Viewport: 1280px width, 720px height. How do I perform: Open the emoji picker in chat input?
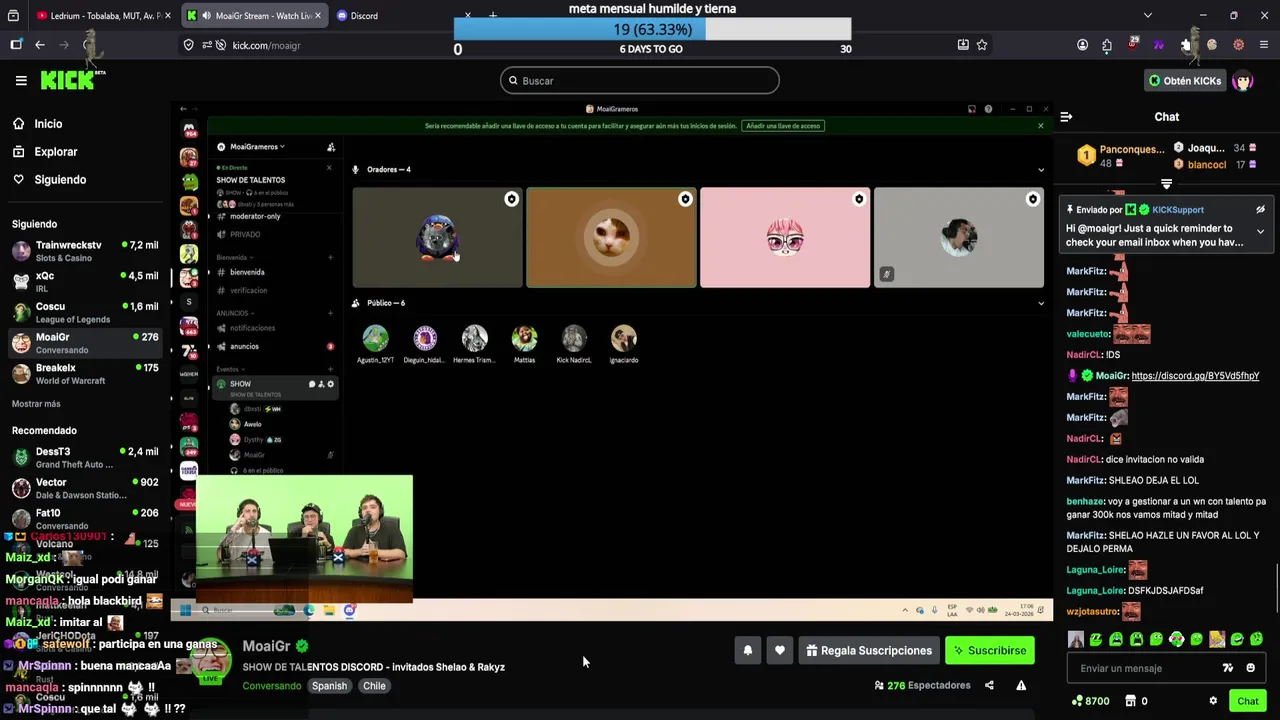(x=1250, y=668)
